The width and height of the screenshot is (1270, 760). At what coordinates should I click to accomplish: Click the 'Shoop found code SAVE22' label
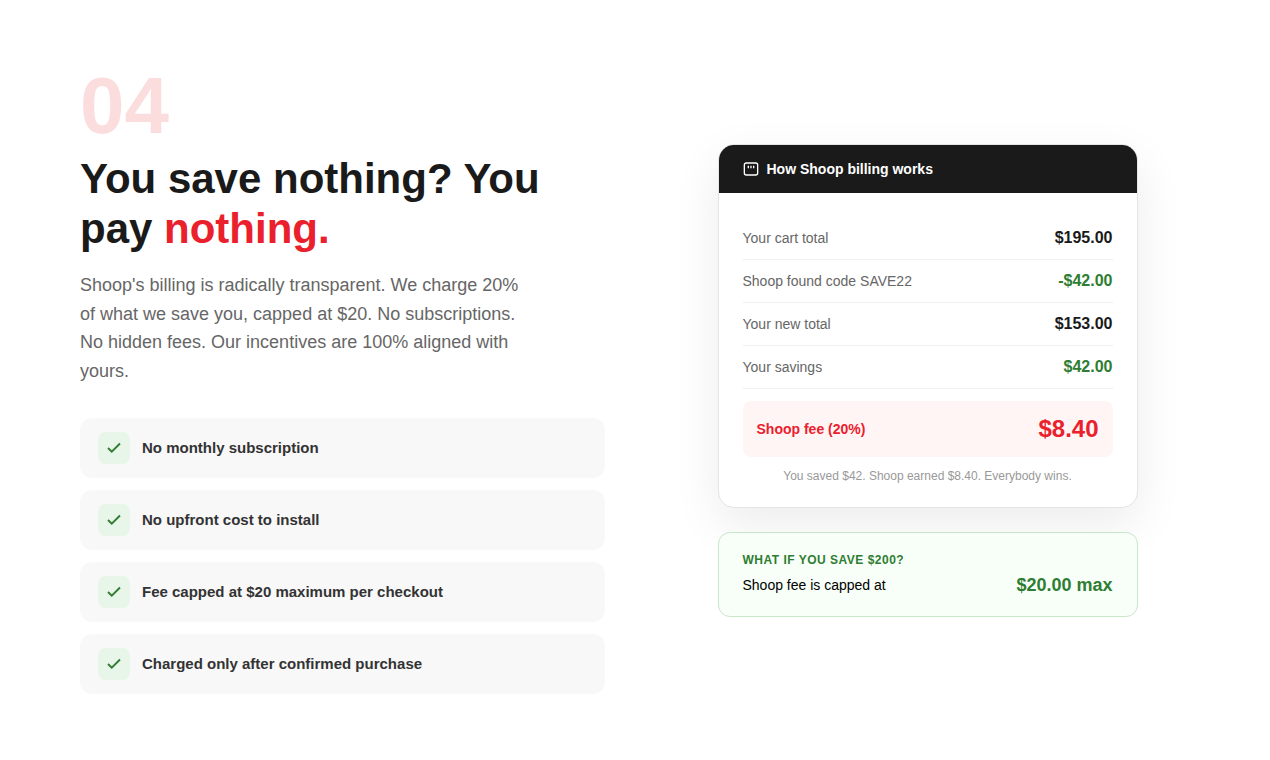click(827, 281)
